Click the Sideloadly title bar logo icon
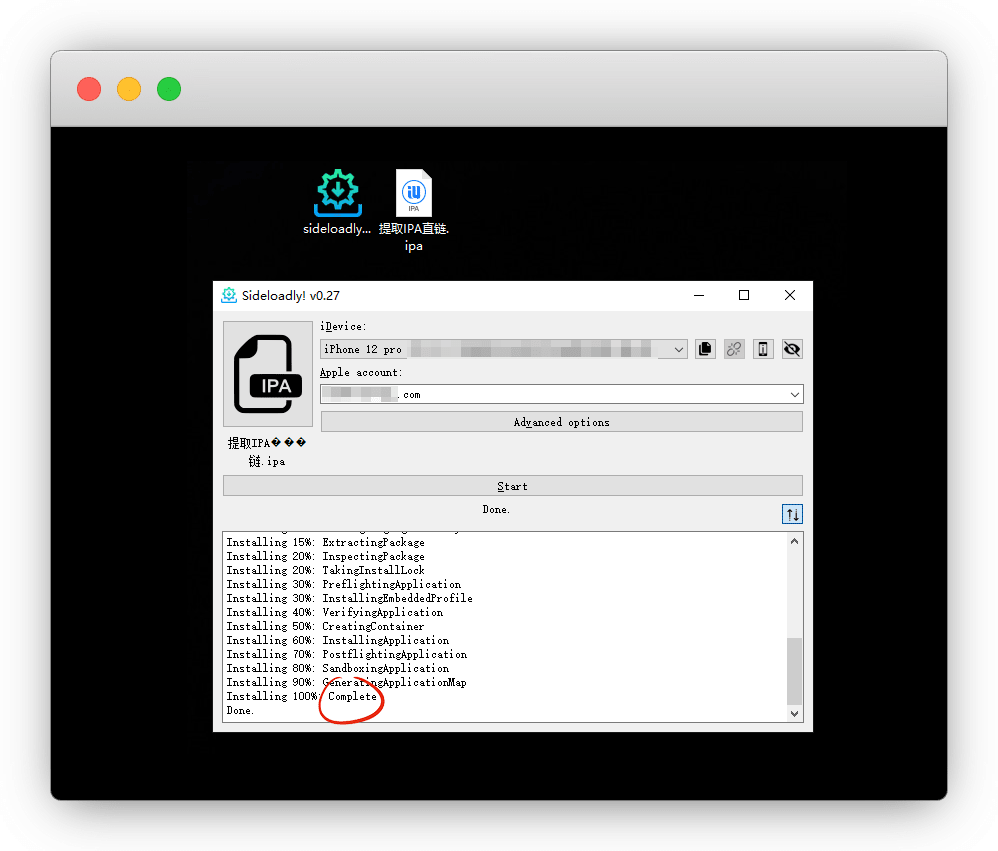This screenshot has height=851, width=998. [x=229, y=295]
